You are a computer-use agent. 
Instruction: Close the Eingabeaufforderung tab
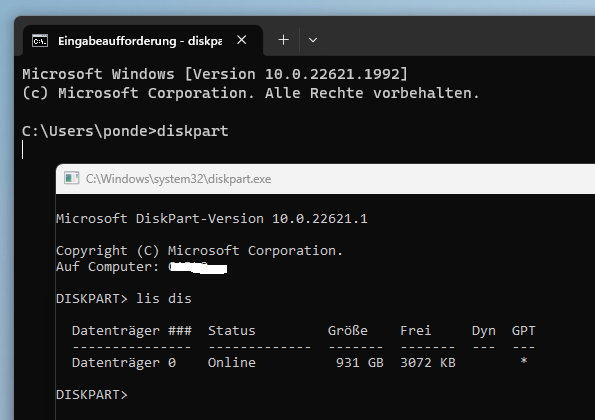[x=242, y=40]
